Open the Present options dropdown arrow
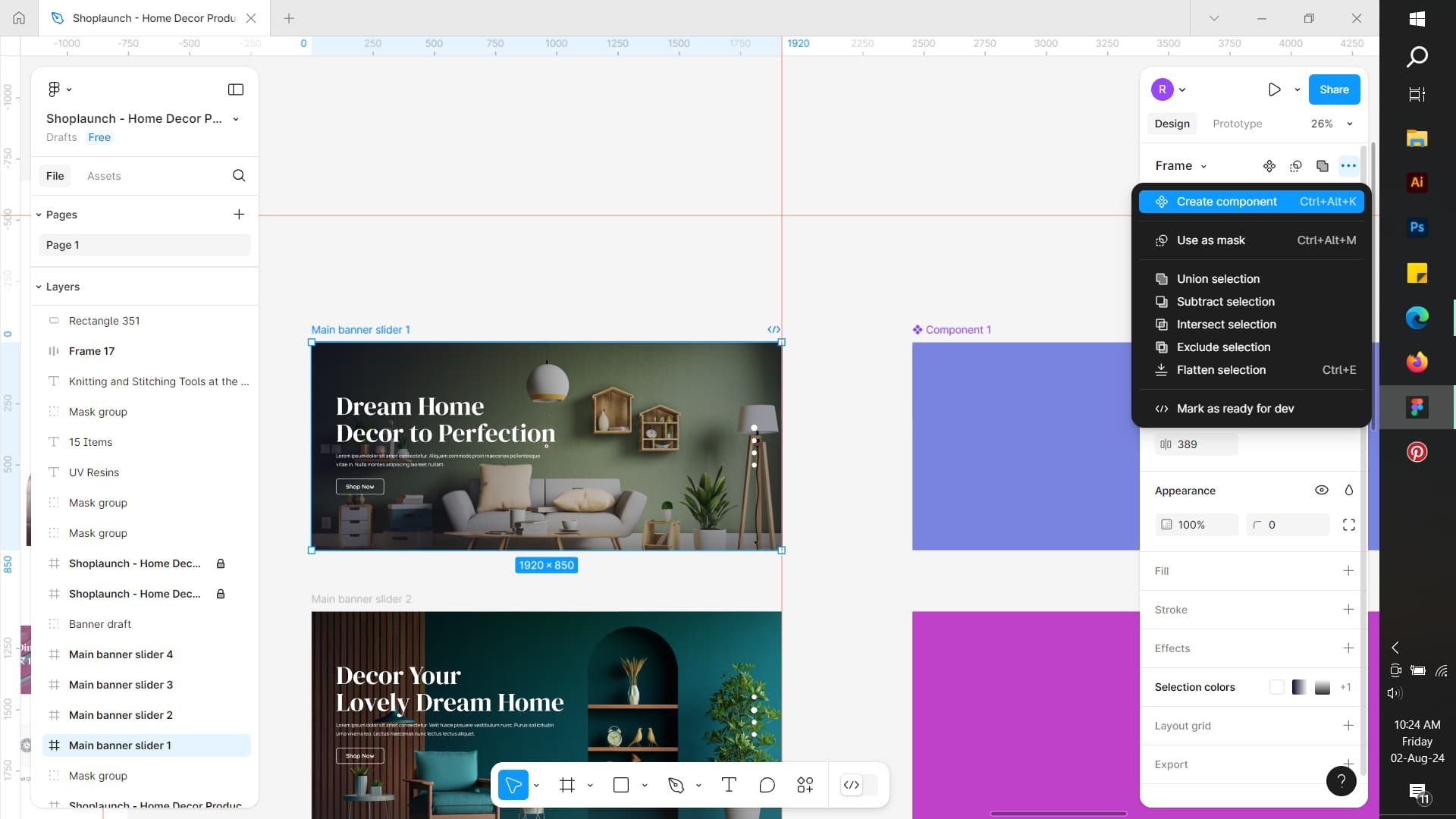The height and width of the screenshot is (819, 1456). coord(1298,89)
